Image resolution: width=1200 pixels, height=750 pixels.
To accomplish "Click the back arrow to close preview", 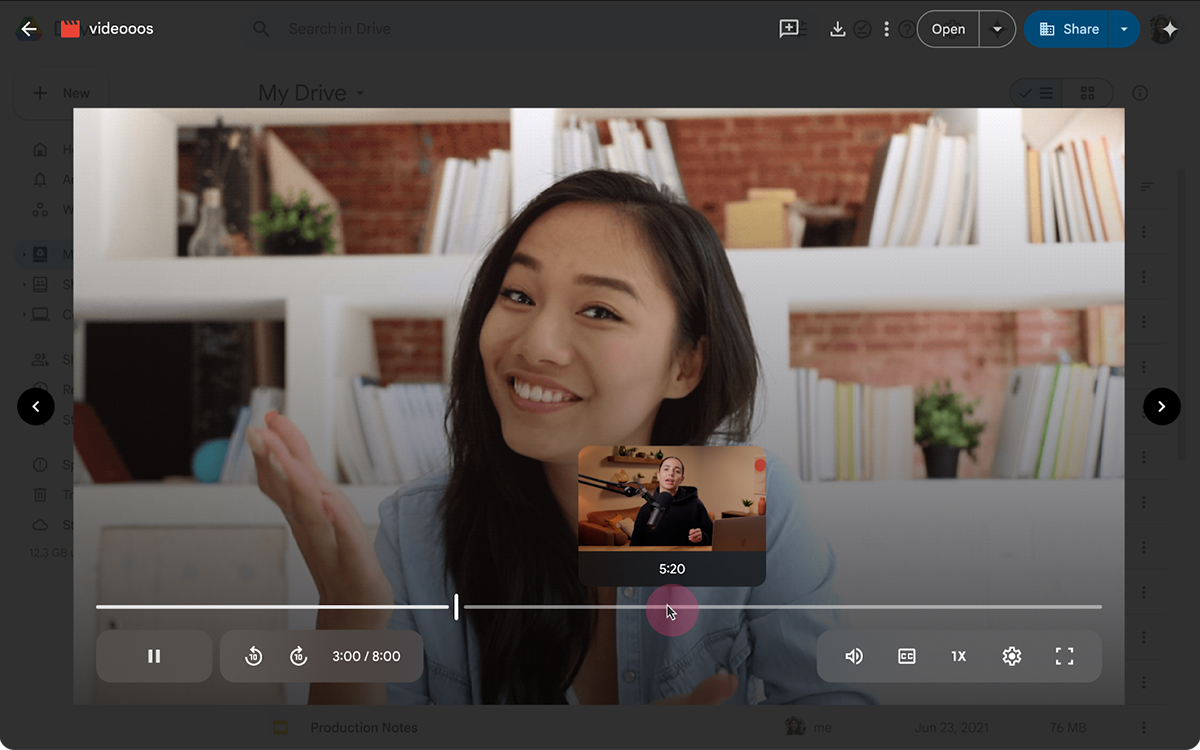I will click(29, 29).
